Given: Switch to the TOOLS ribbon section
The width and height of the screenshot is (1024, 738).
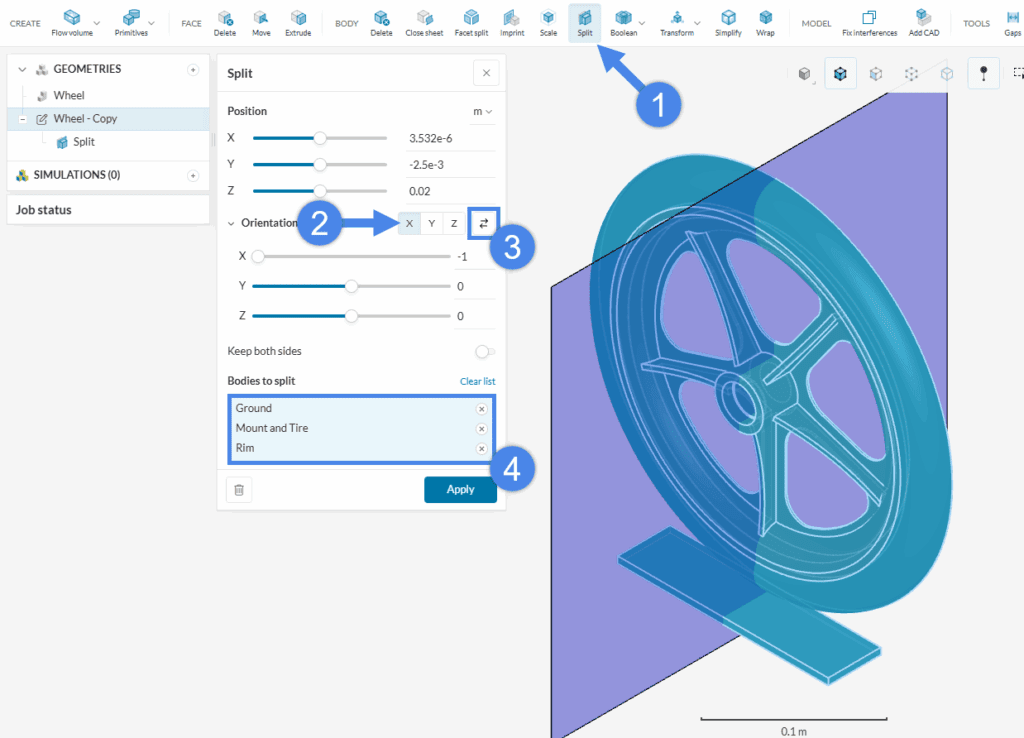Looking at the screenshot, I should 976,22.
